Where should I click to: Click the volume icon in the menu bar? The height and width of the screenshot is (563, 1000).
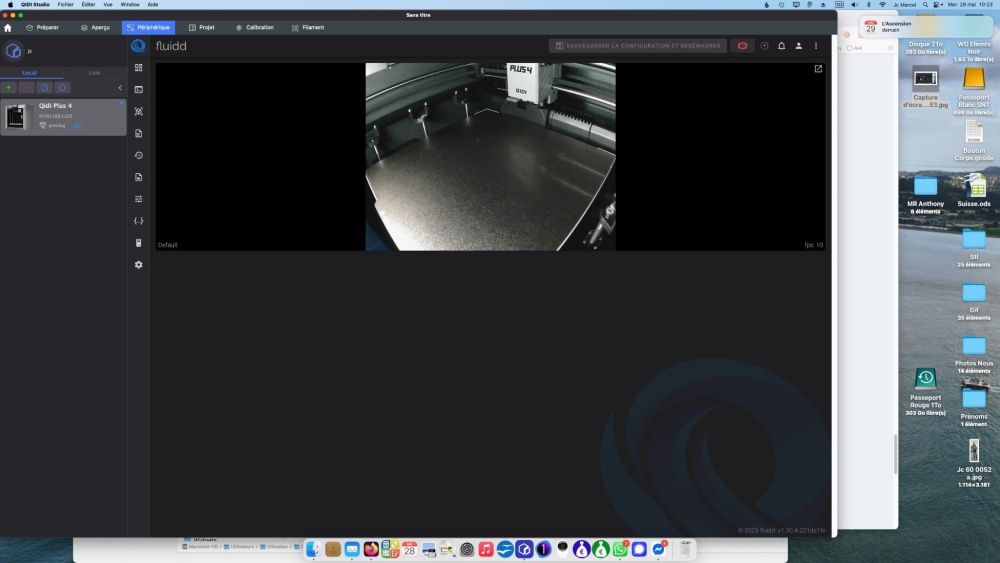click(x=855, y=4)
